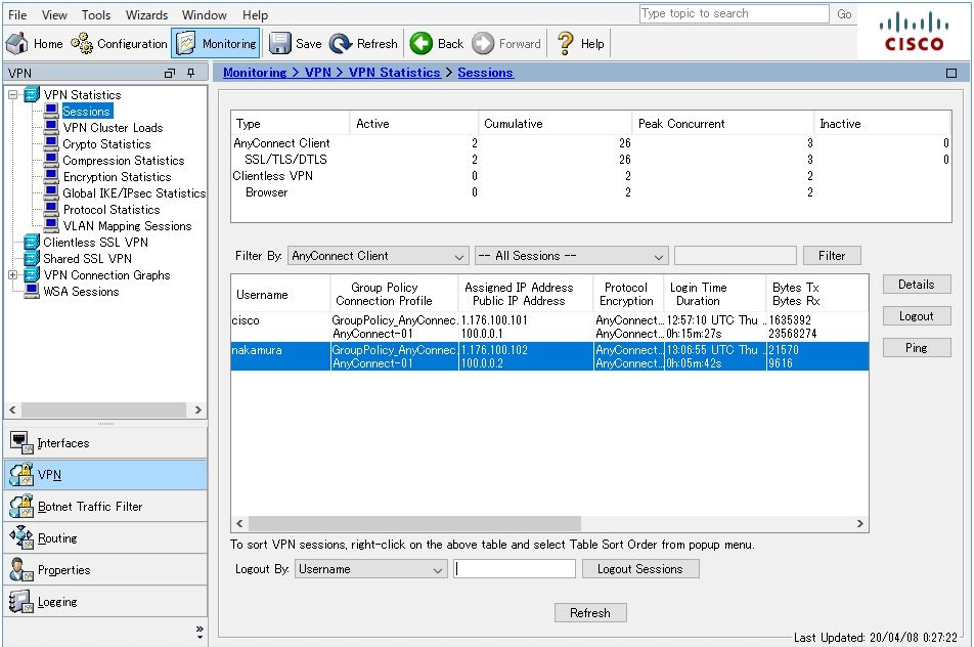974x647 pixels.
Task: Click the Go search button
Action: point(844,14)
